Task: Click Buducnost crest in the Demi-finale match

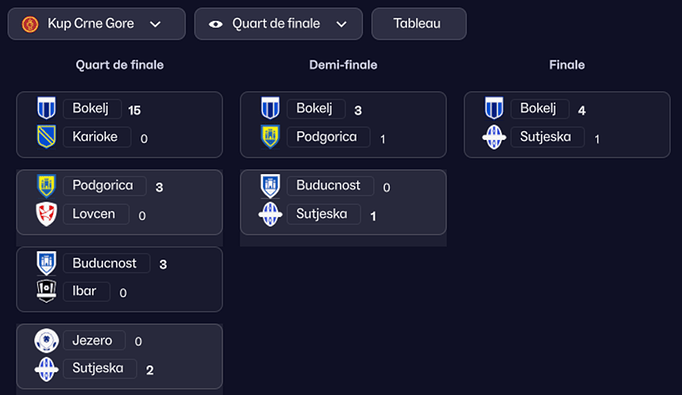Action: tap(270, 185)
